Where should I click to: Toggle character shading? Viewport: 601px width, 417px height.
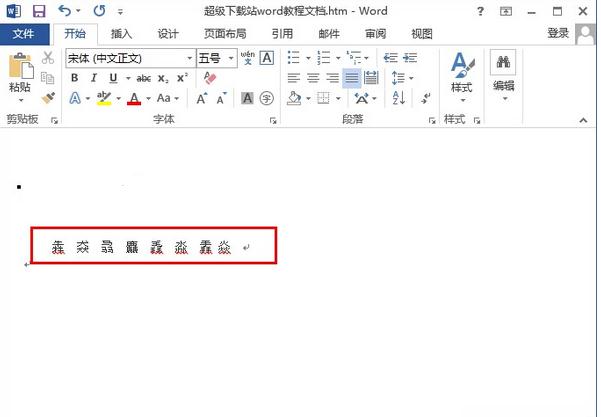248,99
